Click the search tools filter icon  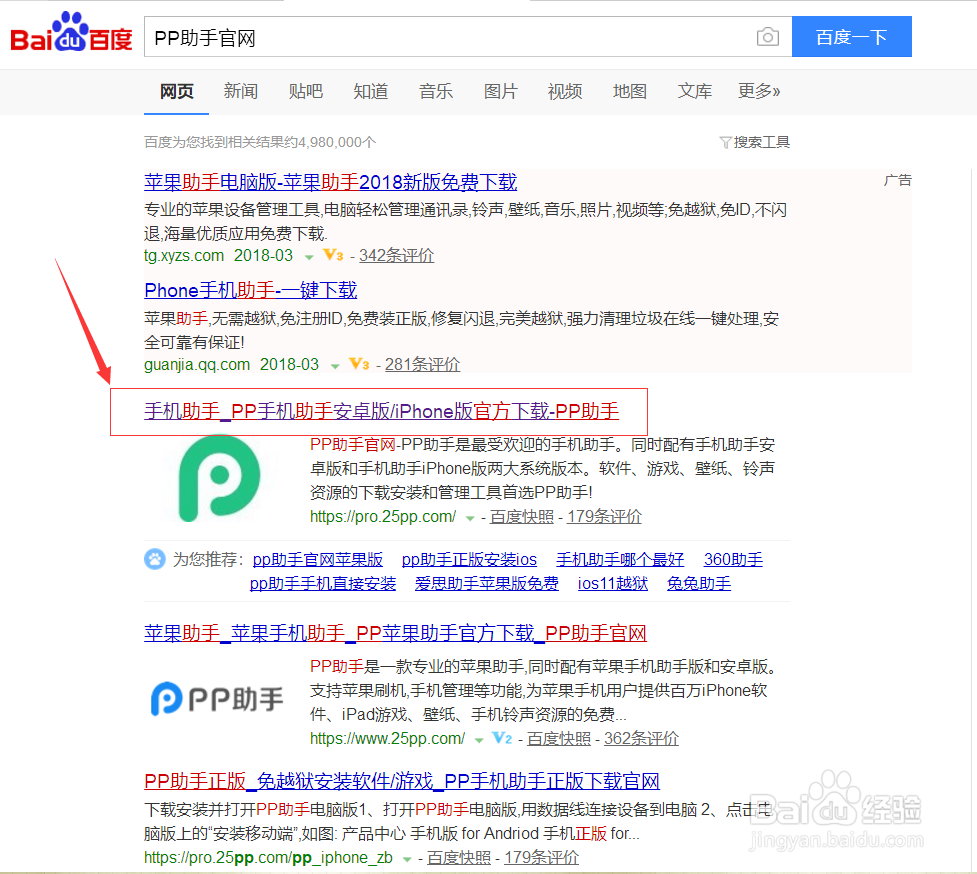tap(725, 143)
